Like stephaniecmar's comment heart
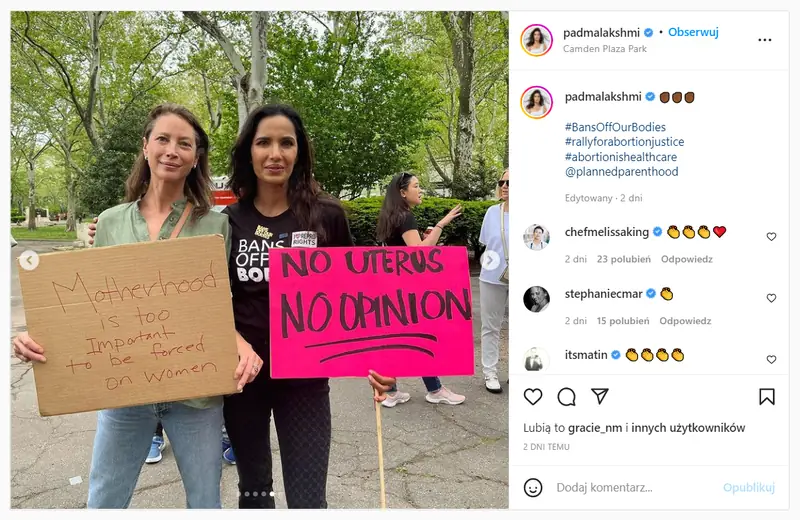The height and width of the screenshot is (520, 800). pyautogui.click(x=771, y=298)
